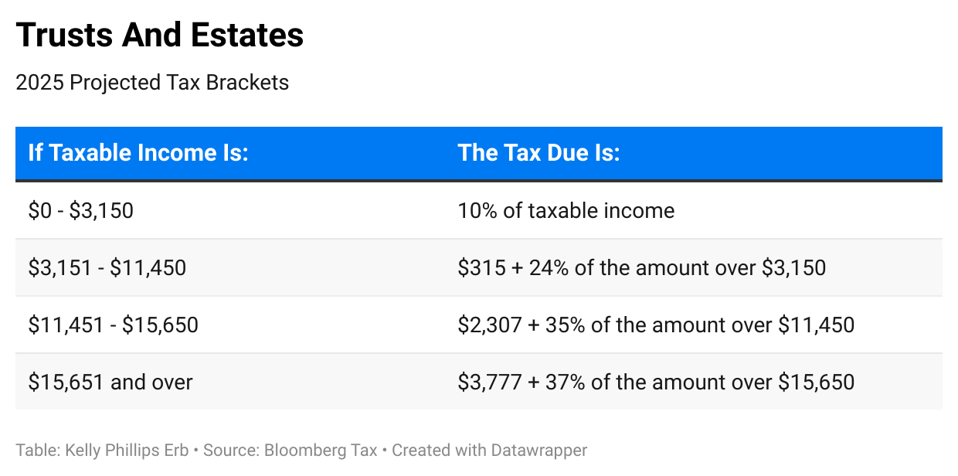Click the $15,651 and over income row

point(110,382)
